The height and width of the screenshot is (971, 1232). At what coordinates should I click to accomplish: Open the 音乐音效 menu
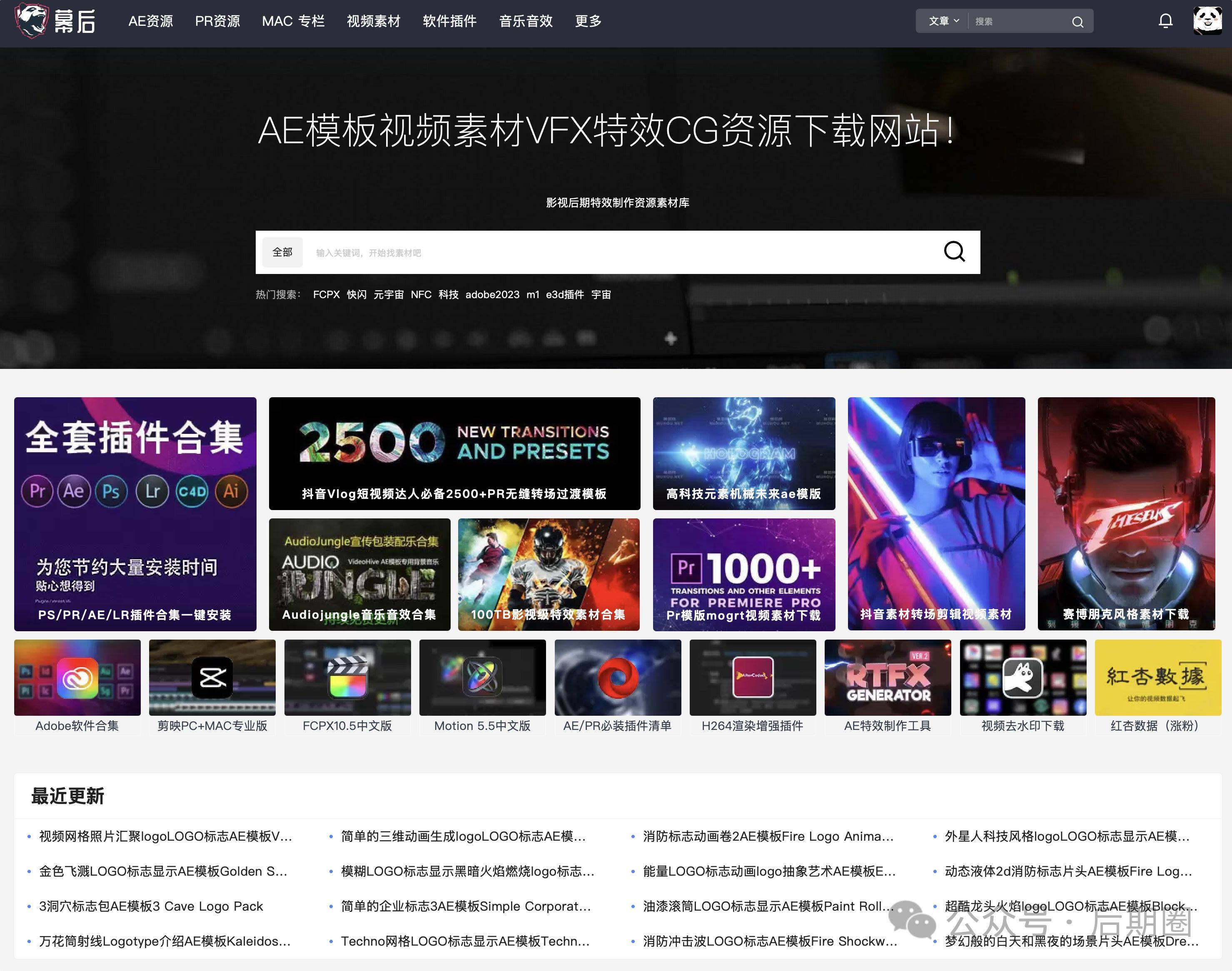click(x=526, y=21)
